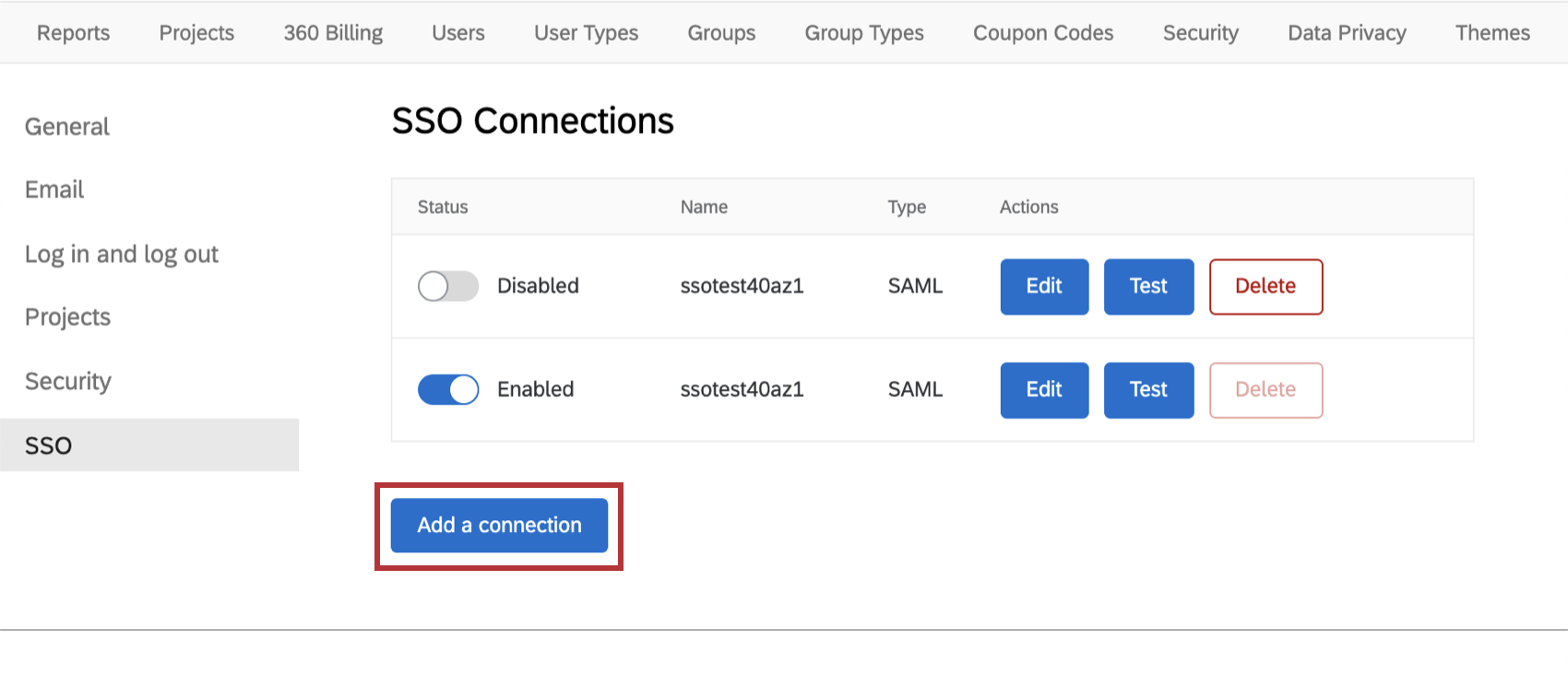
Task: Open the Coupon Codes tab
Action: tap(1043, 33)
